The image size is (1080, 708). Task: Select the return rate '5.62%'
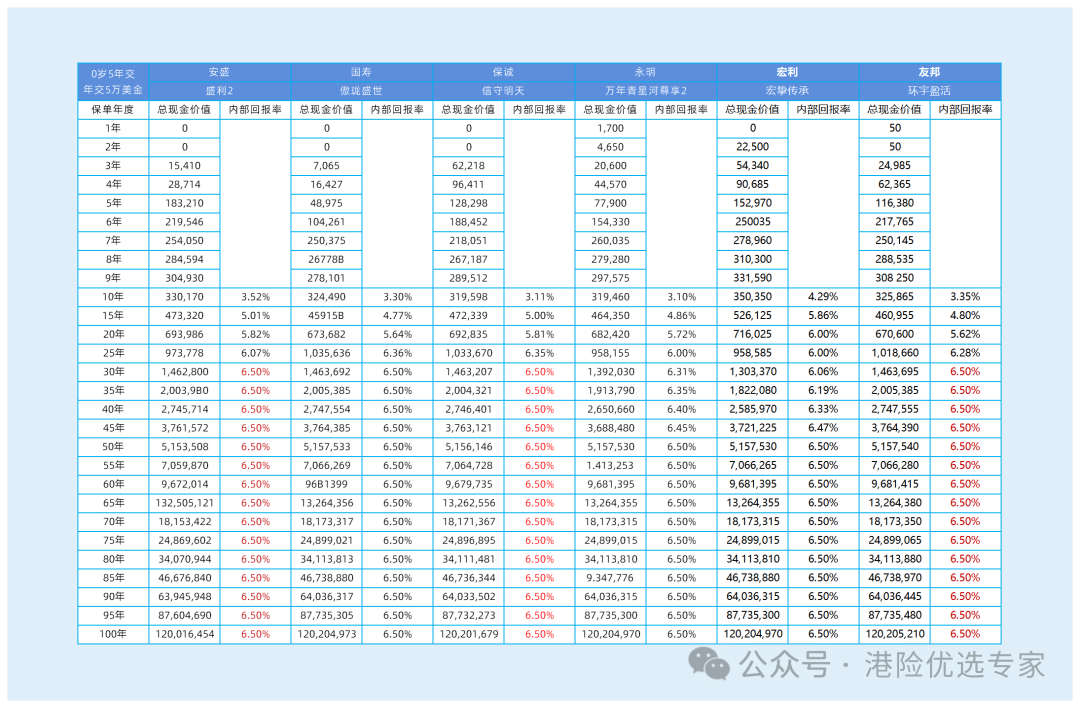click(x=965, y=334)
